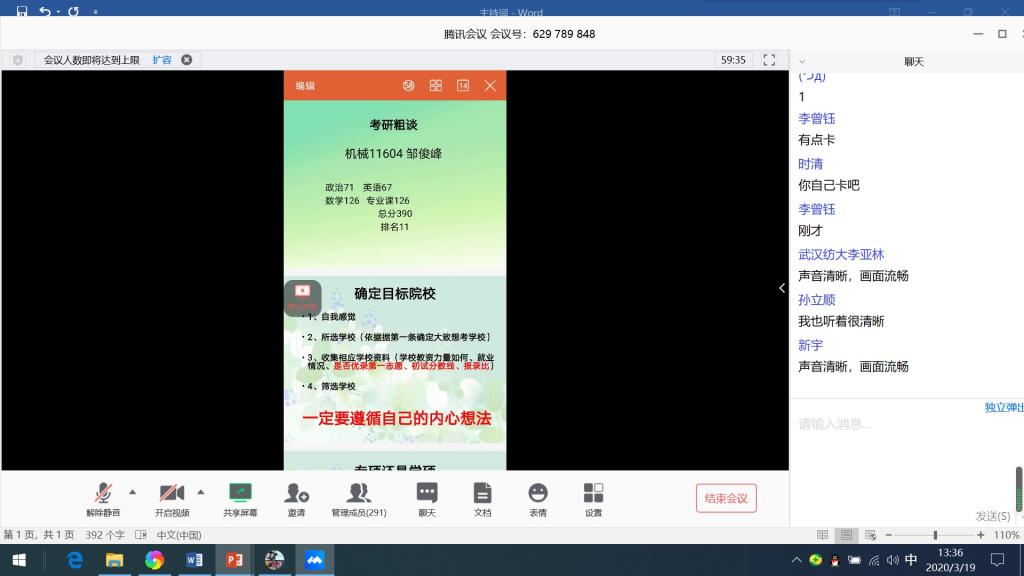Screen dimensions: 1024x576
Task: Toggle the grid layout icon on the orange bar
Action: tap(435, 86)
